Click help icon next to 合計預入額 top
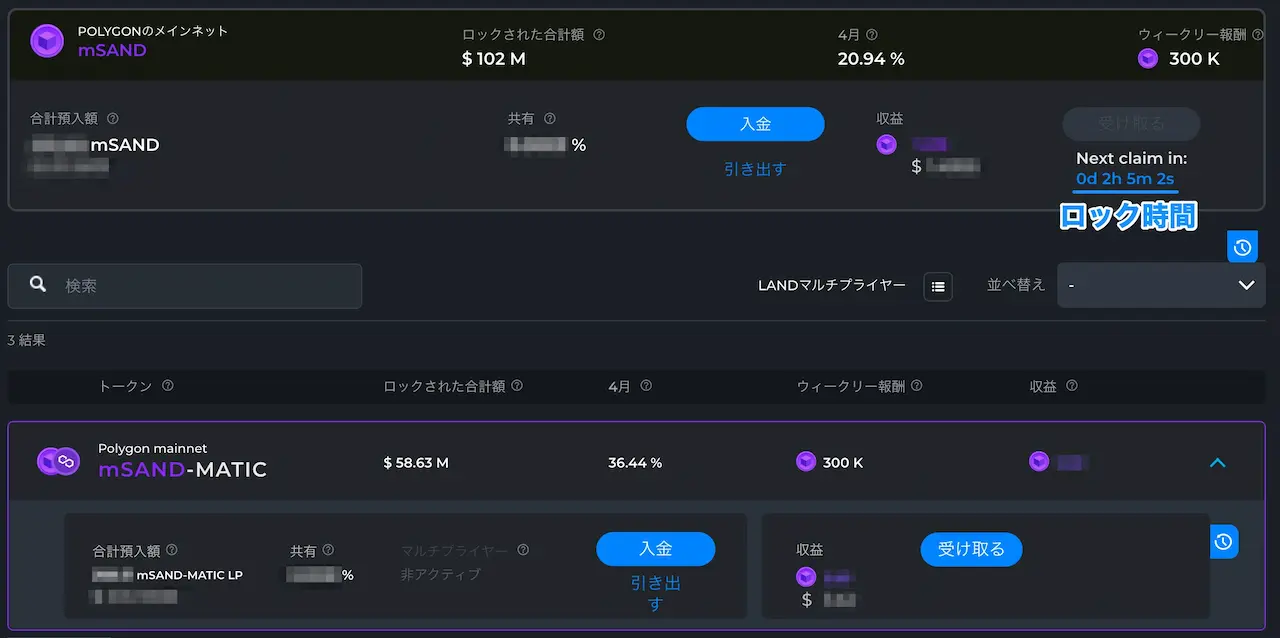The width and height of the screenshot is (1280, 638). (112, 118)
